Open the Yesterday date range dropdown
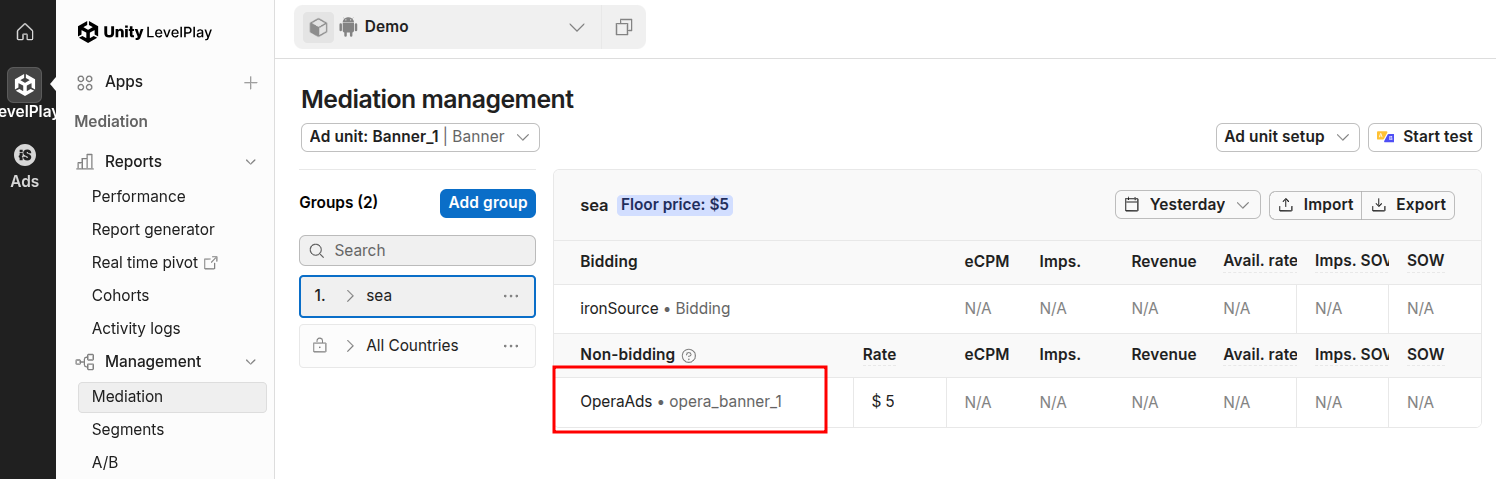 (1188, 205)
